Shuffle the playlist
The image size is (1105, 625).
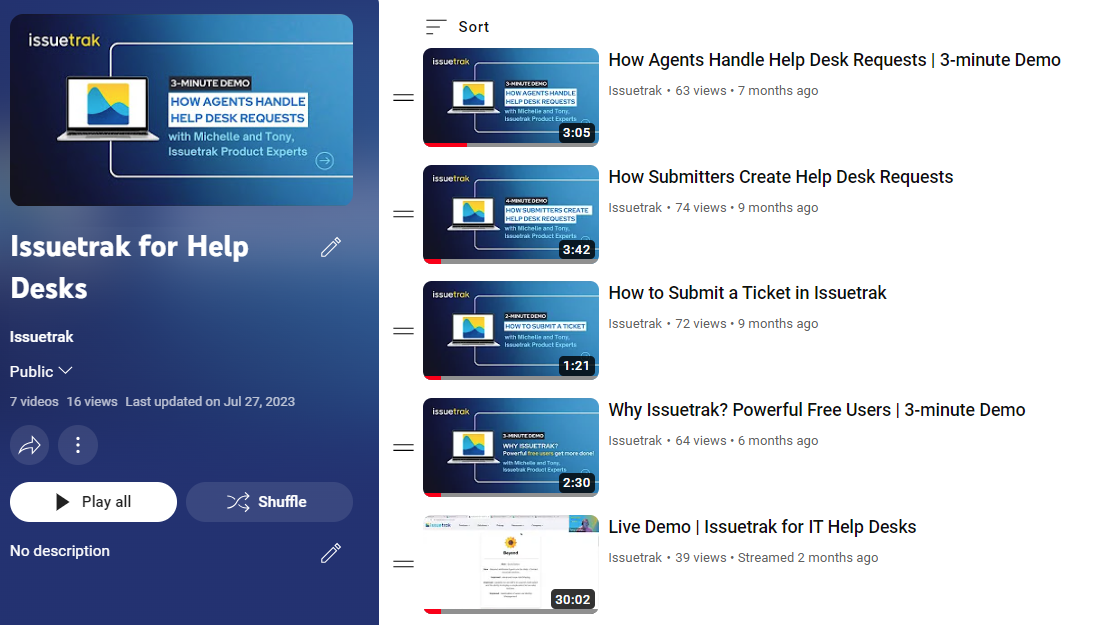pos(269,502)
